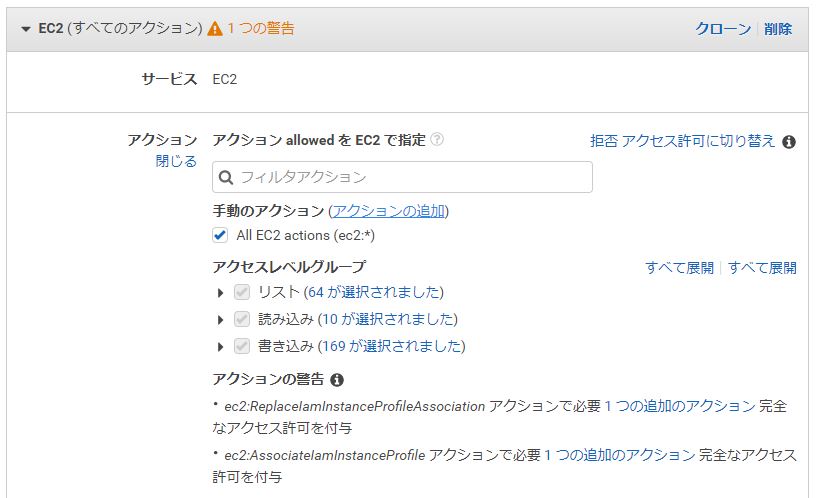
Task: Uncheck All EC2 actions (ec2:*) checkbox
Action: click(x=220, y=235)
